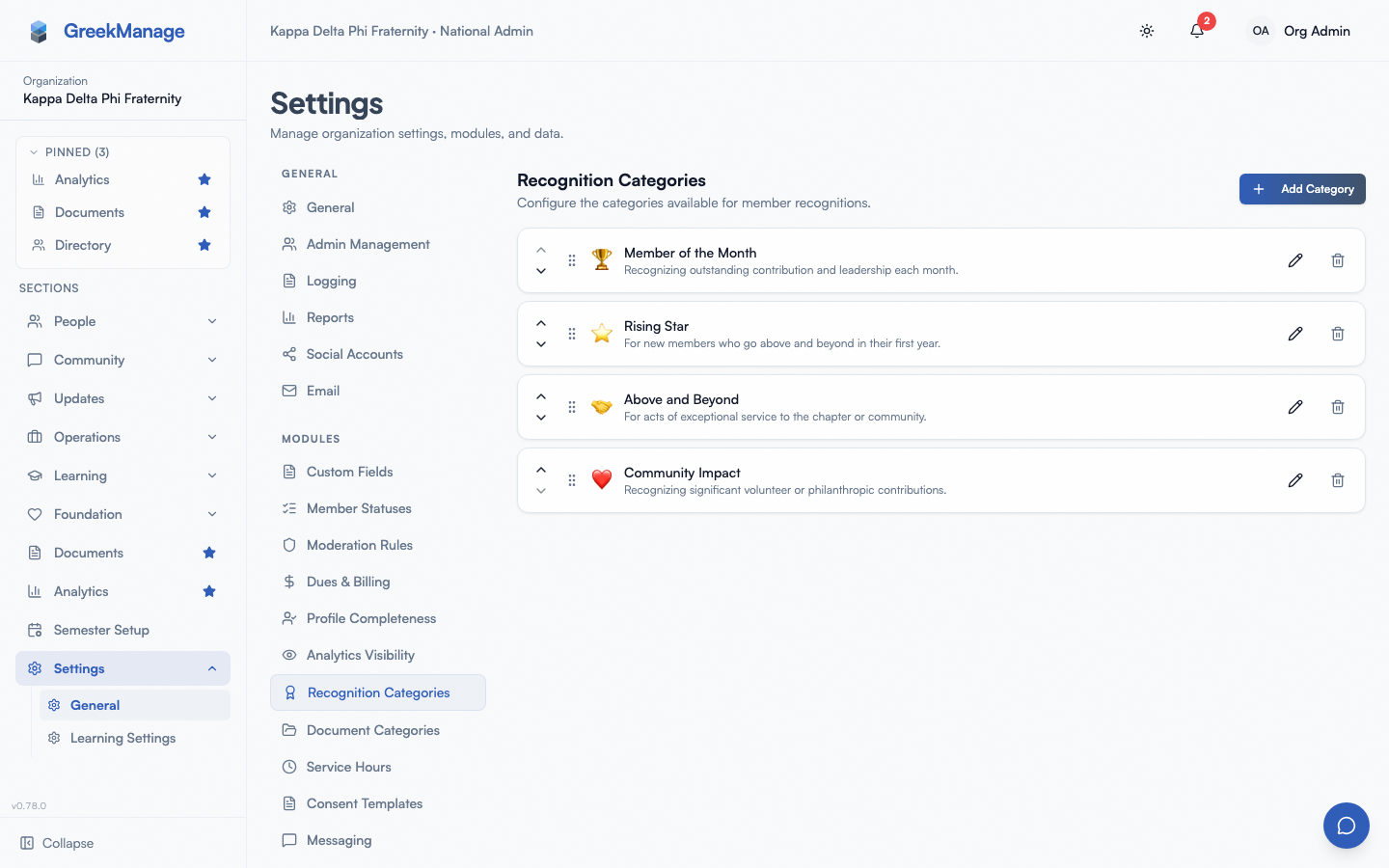Collapse the Settings sidebar section

(123, 668)
